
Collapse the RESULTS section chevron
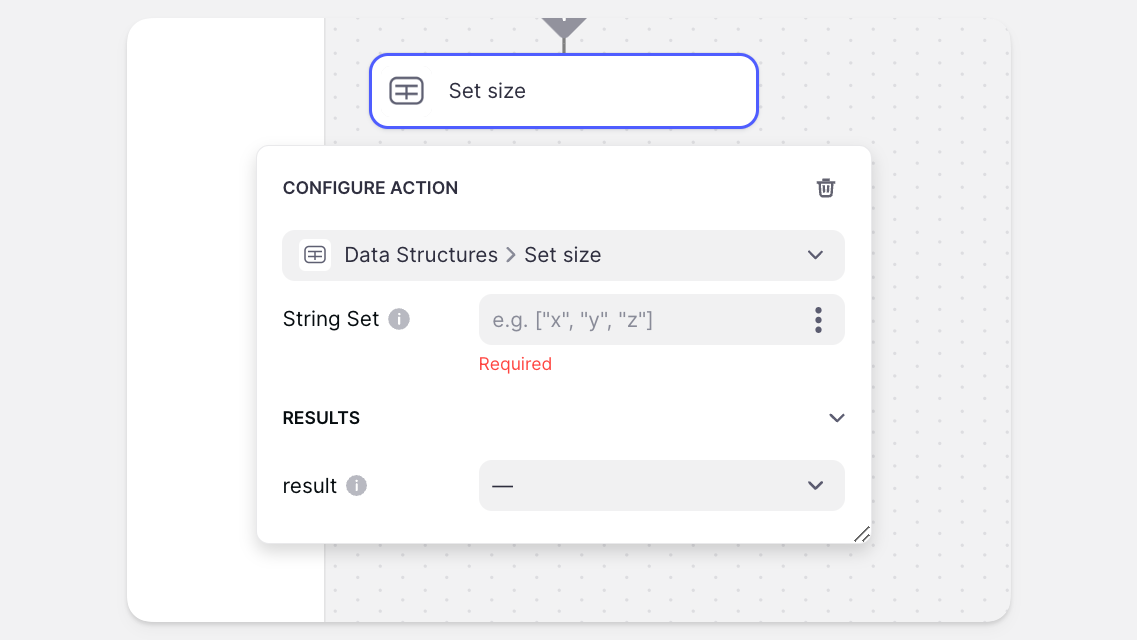point(837,418)
